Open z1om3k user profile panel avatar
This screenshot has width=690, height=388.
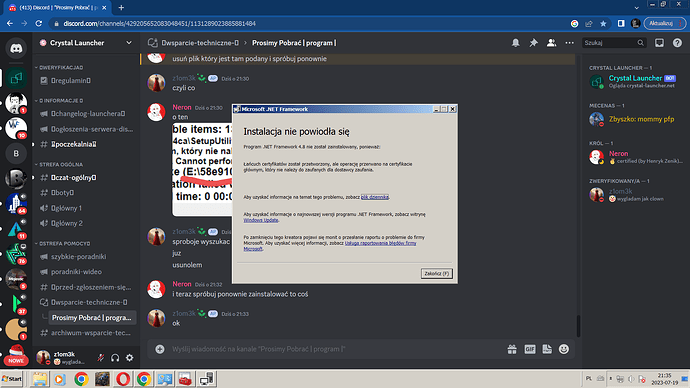[x=43, y=358]
